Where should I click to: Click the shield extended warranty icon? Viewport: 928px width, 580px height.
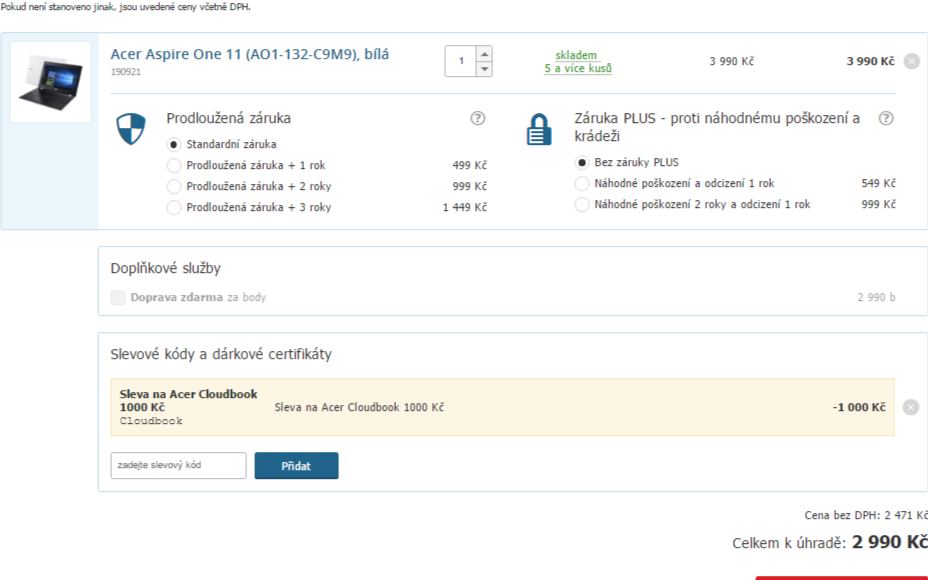point(131,129)
